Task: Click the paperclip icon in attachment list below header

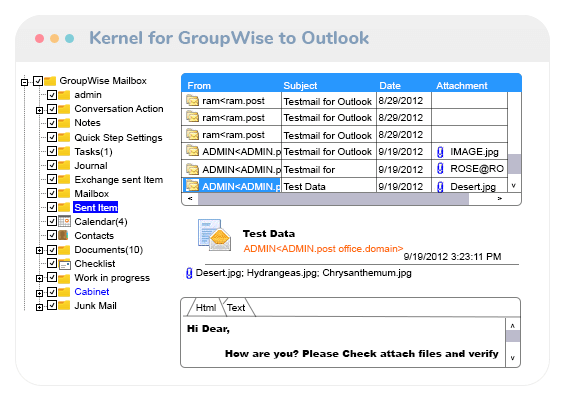Action: point(189,273)
